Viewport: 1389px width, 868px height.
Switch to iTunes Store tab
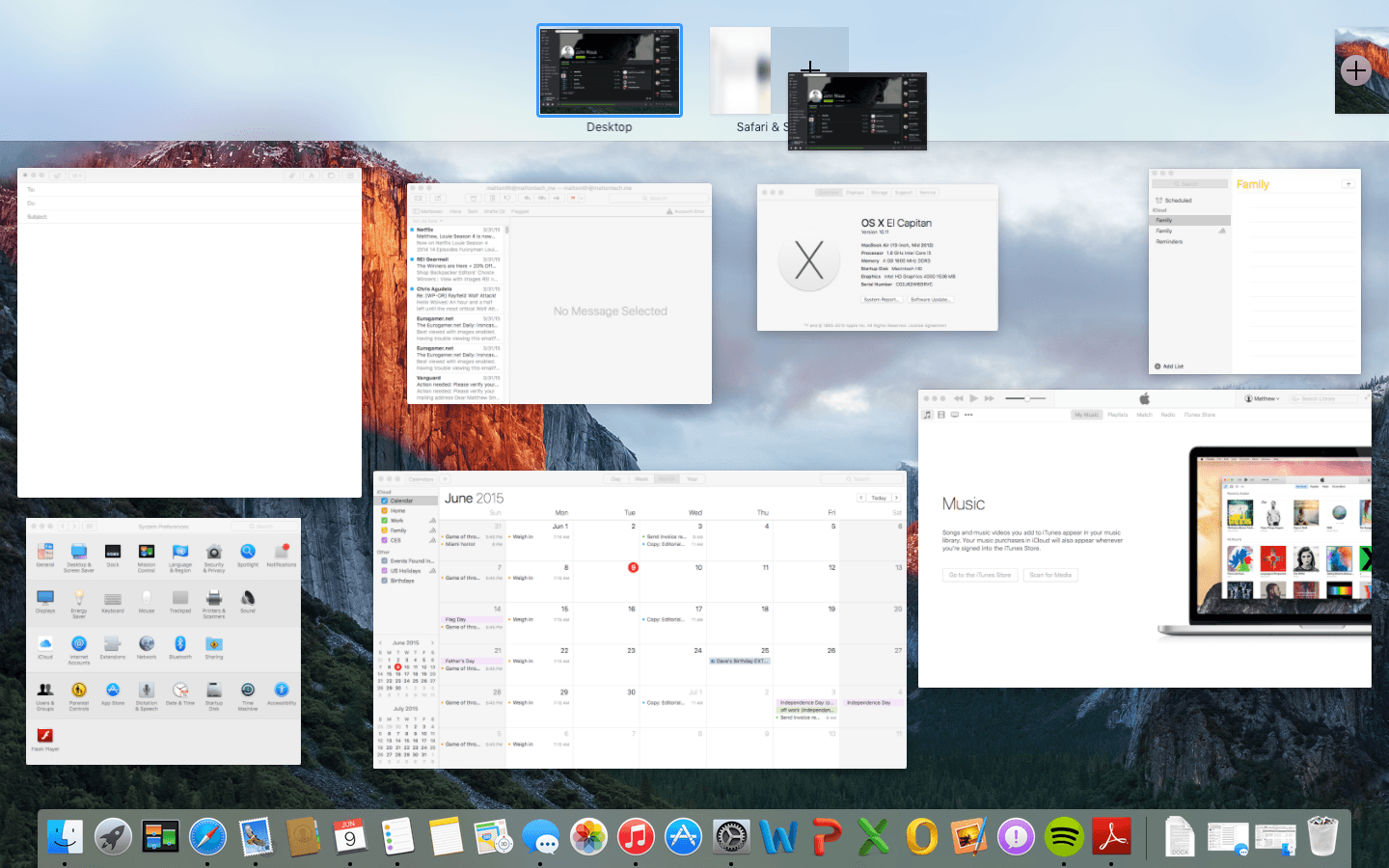tap(1200, 415)
